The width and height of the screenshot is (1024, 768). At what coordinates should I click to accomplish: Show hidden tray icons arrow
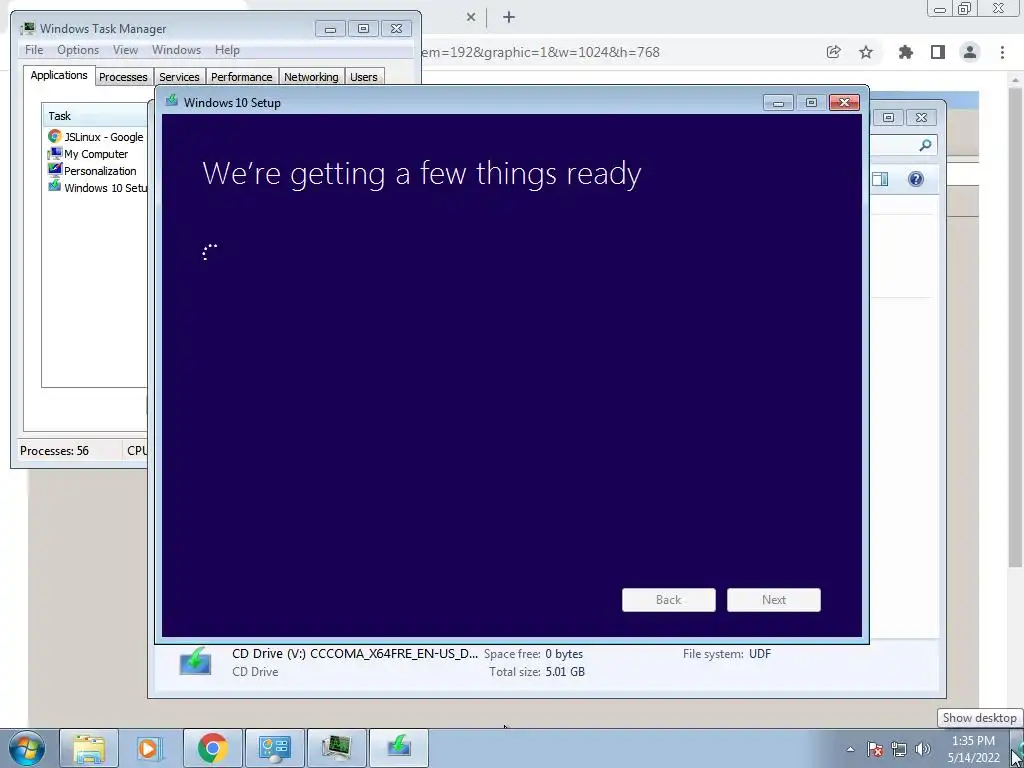click(x=850, y=749)
